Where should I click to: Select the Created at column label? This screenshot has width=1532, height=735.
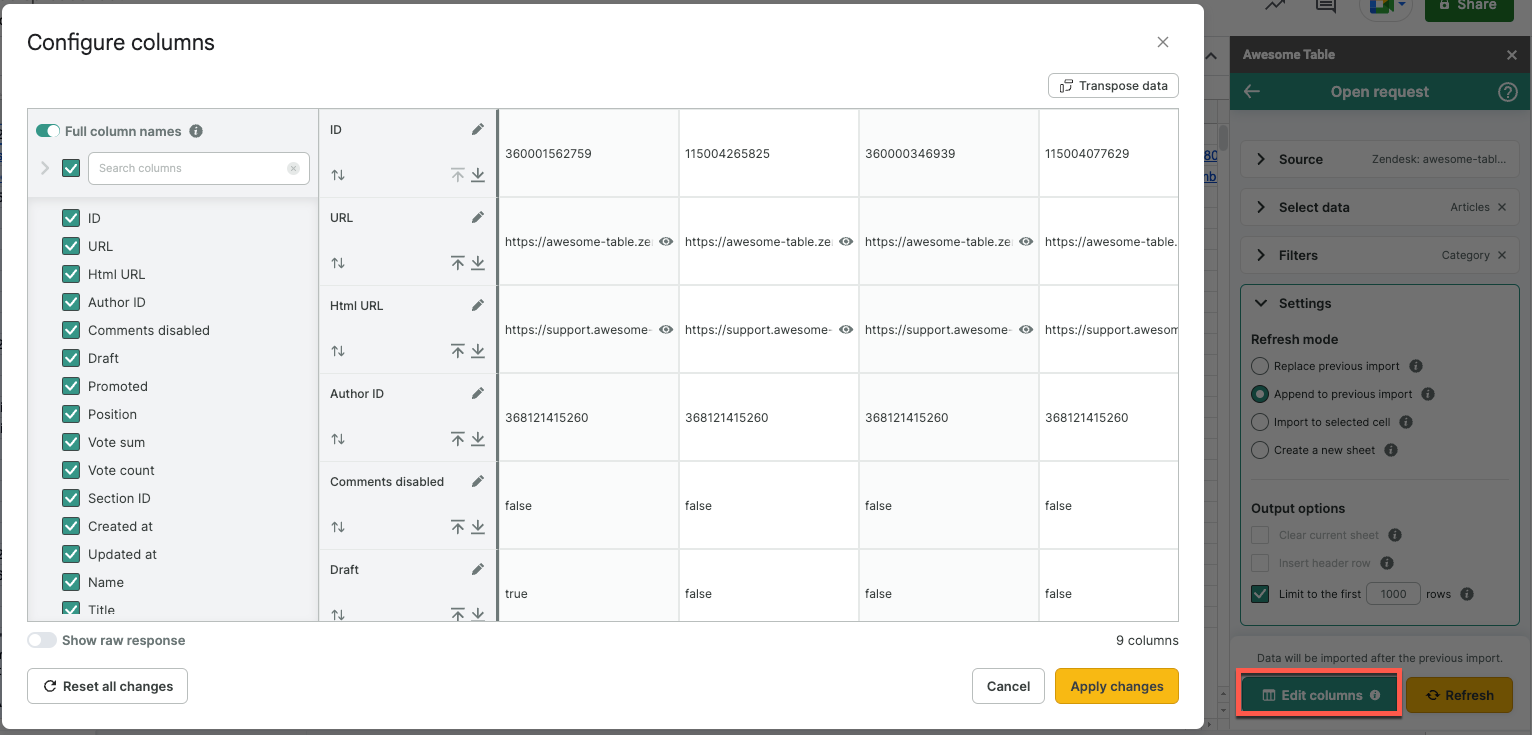click(120, 526)
